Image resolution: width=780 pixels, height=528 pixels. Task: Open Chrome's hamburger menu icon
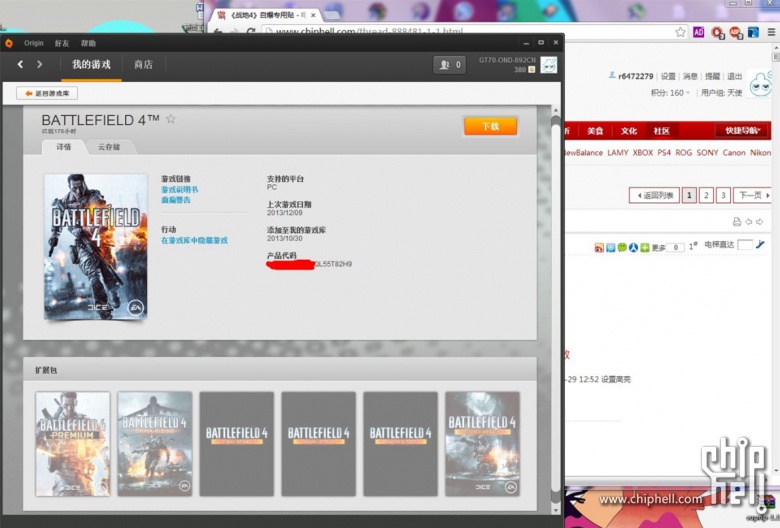(x=771, y=32)
